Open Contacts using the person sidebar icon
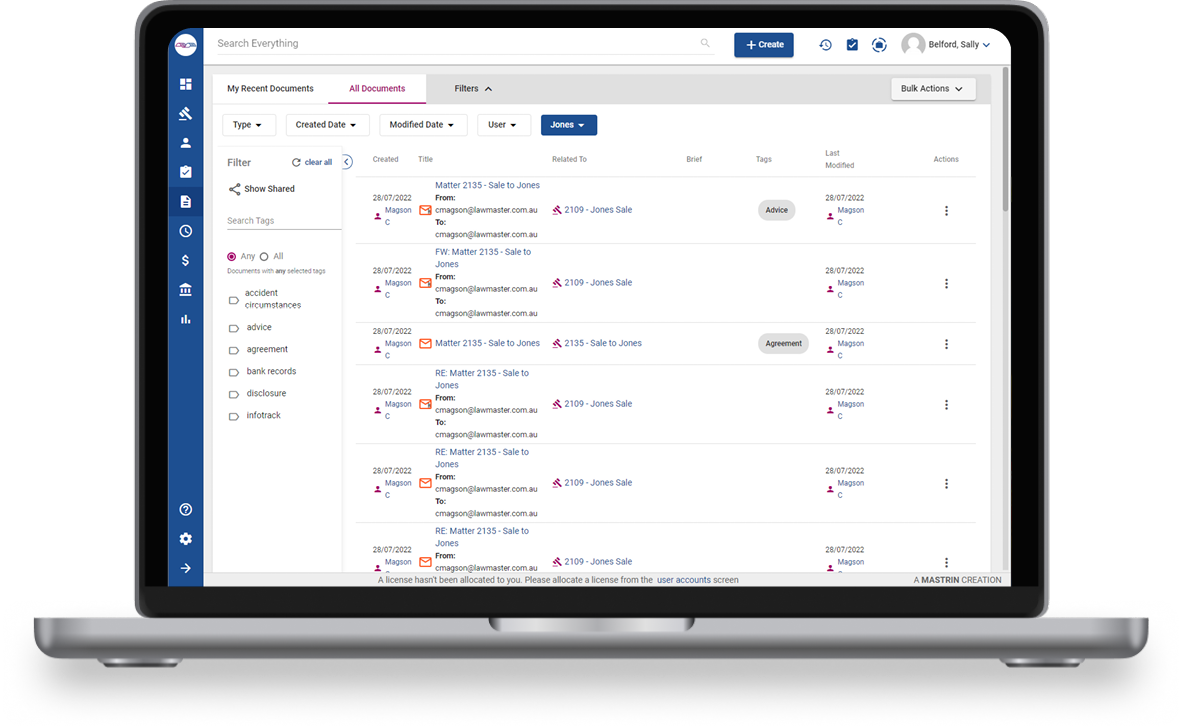The height and width of the screenshot is (727, 1179). [x=185, y=142]
